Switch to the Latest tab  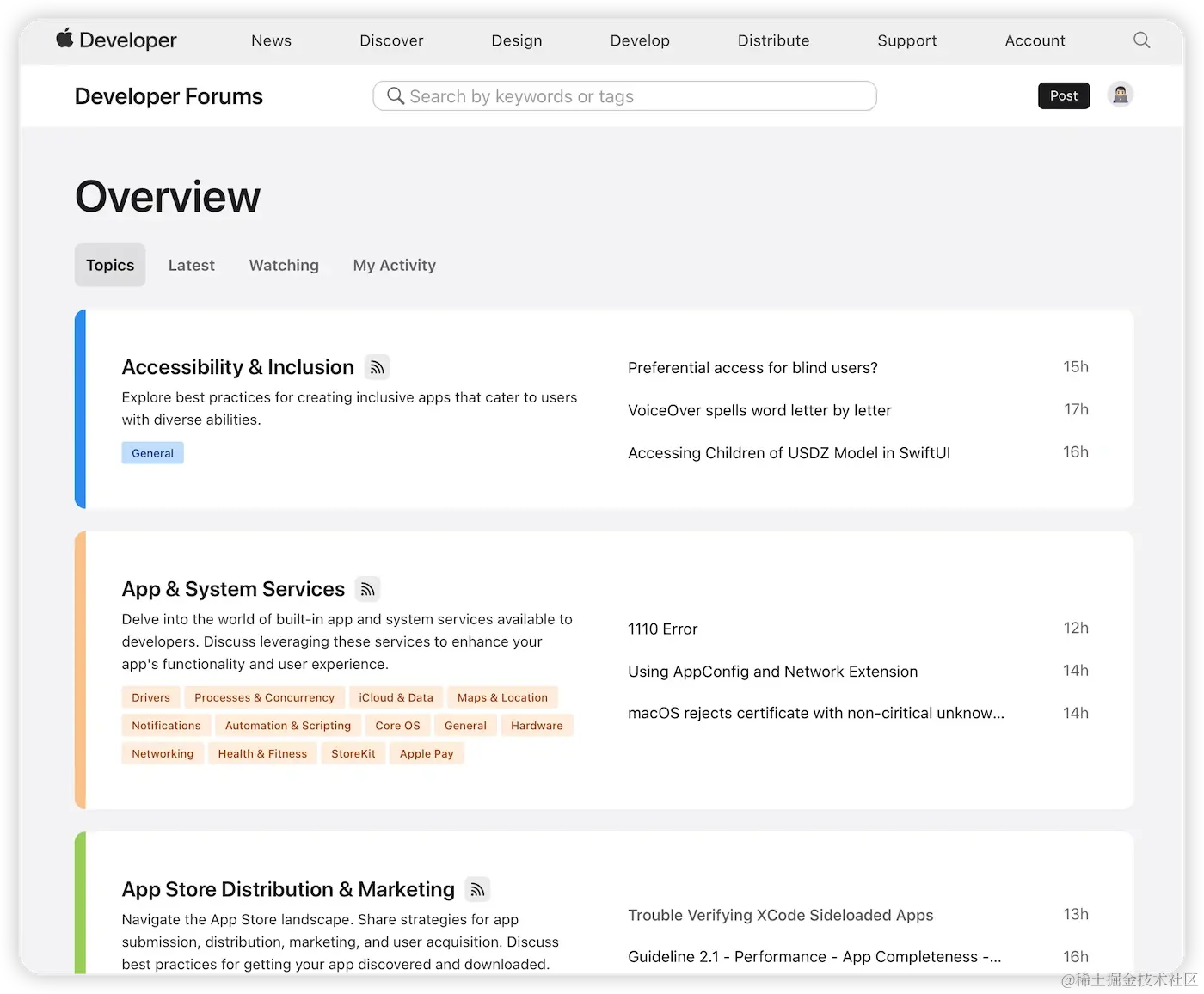(192, 265)
